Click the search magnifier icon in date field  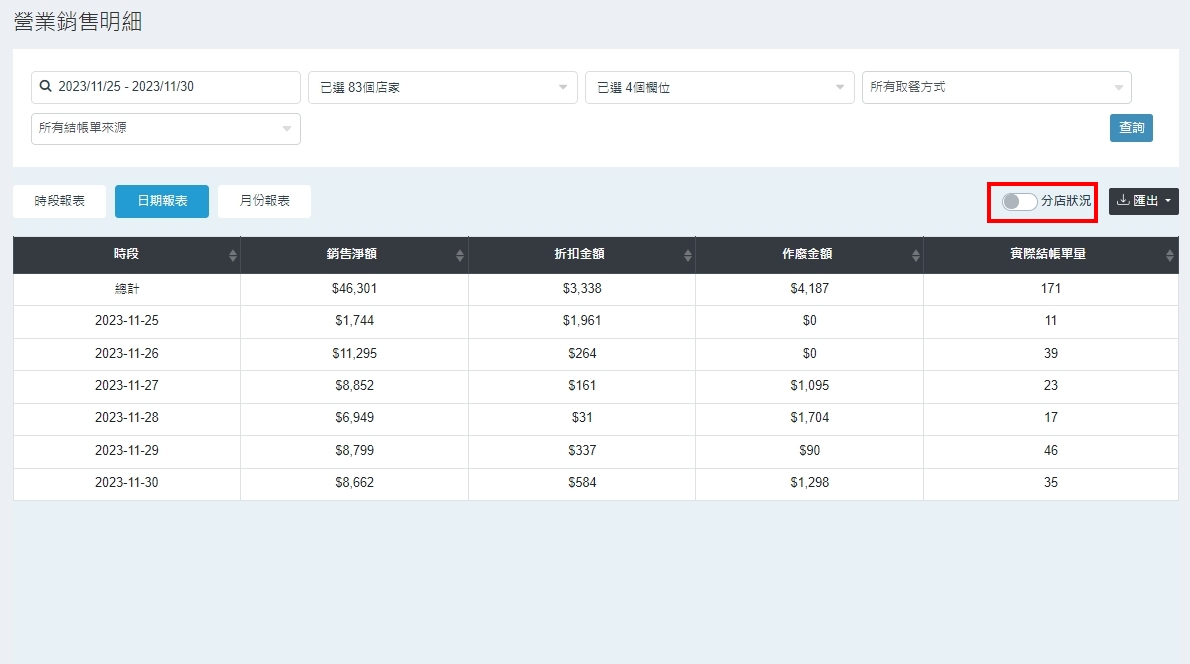tap(45, 87)
